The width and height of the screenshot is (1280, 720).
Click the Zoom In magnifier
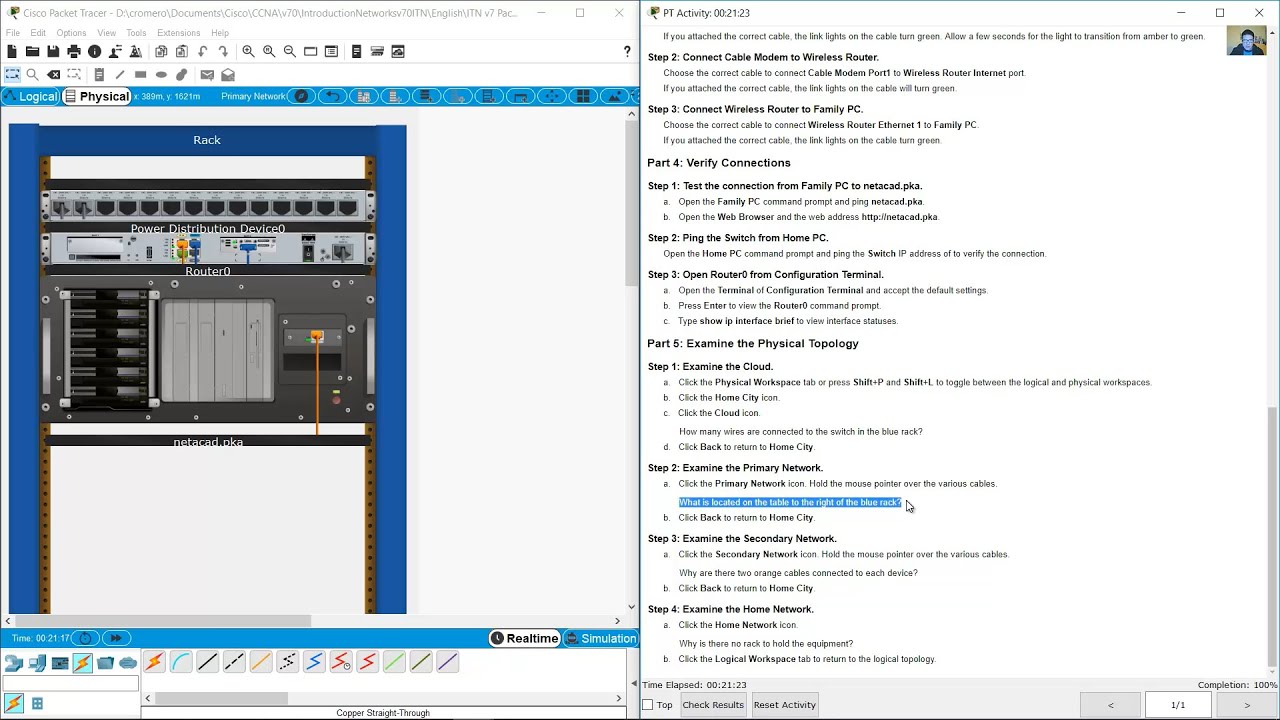tap(248, 51)
